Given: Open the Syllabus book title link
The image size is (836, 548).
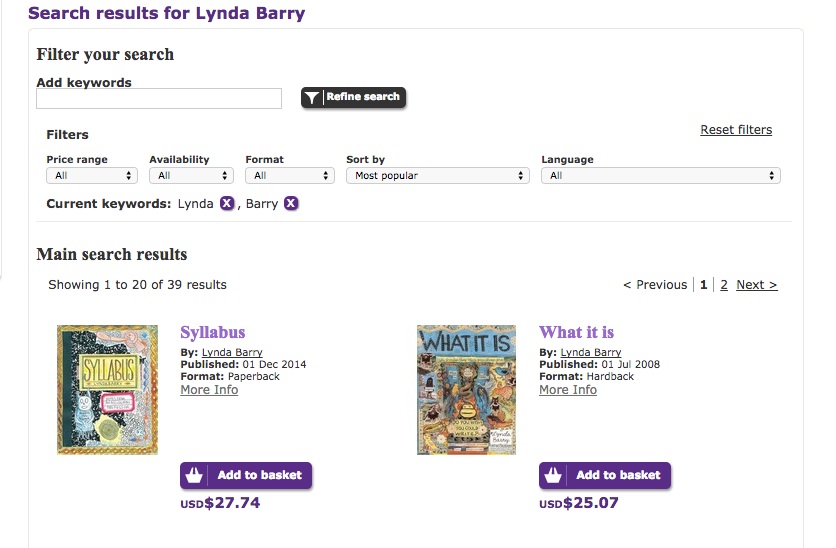Looking at the screenshot, I should pos(212,333).
